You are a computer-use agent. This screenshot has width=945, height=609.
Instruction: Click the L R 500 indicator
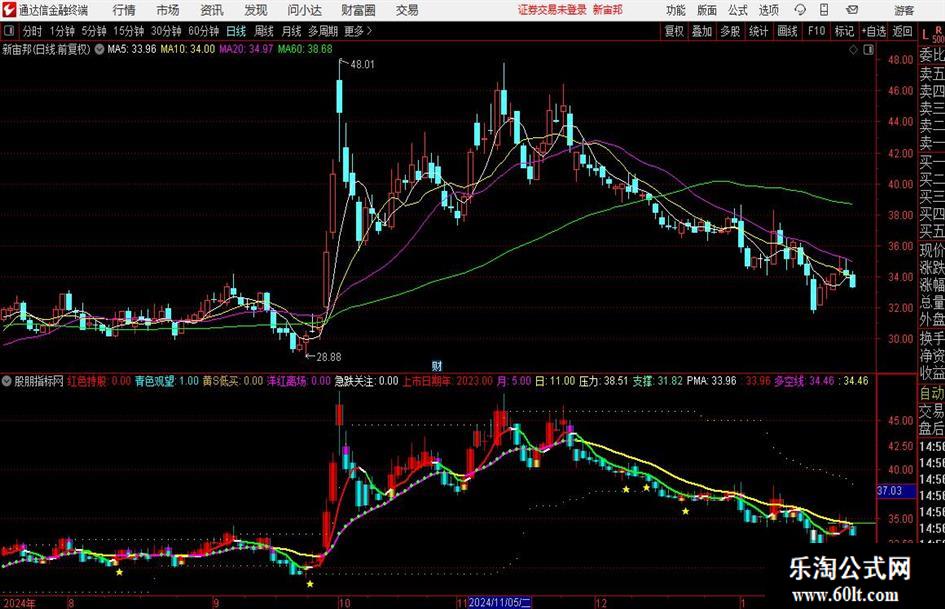click(x=932, y=33)
